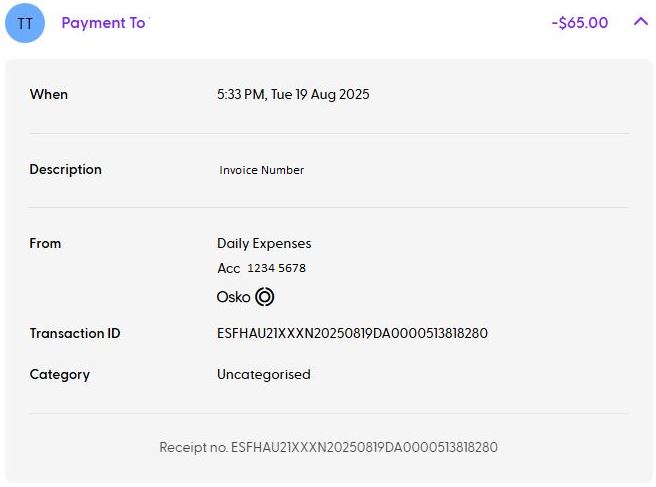Image resolution: width=656 pixels, height=487 pixels.
Task: Click the TT avatar circle
Action: [25, 23]
